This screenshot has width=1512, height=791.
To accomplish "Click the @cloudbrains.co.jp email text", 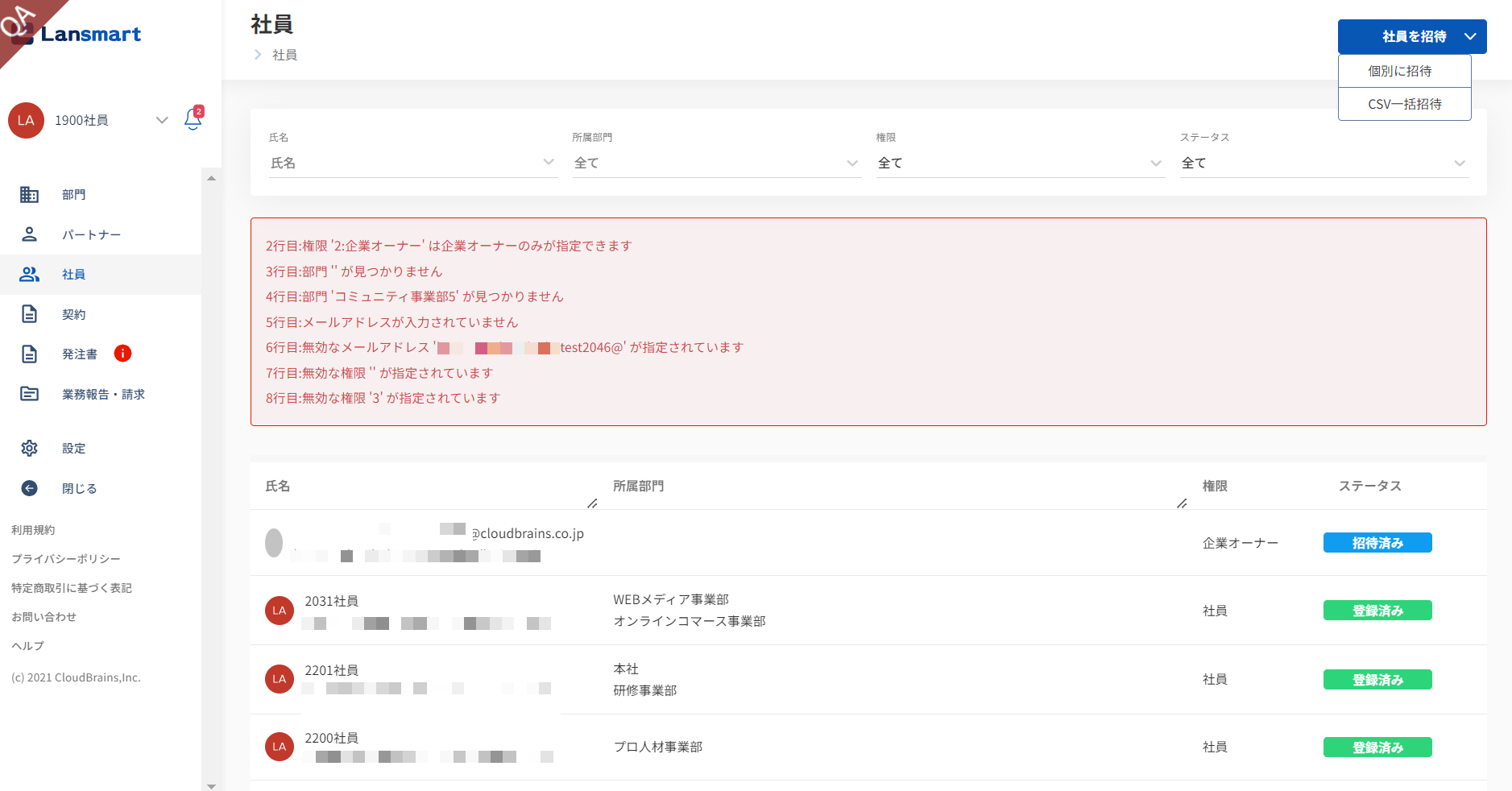I will pyautogui.click(x=528, y=533).
